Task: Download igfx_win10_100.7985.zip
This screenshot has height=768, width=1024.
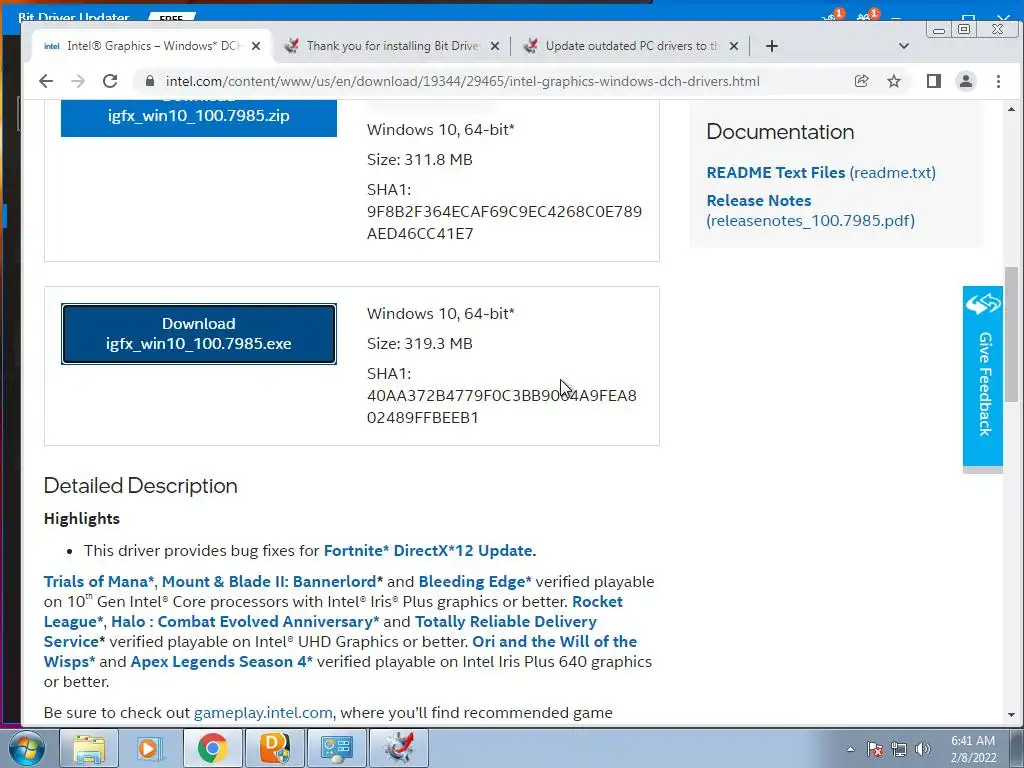Action: coord(199,116)
